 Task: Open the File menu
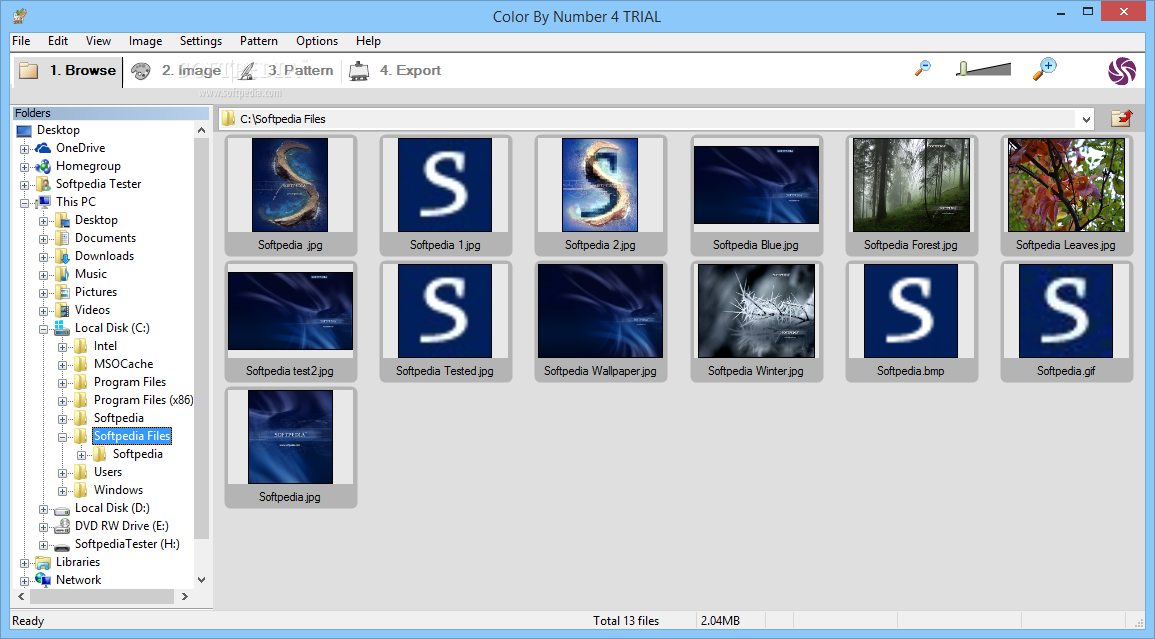click(21, 41)
